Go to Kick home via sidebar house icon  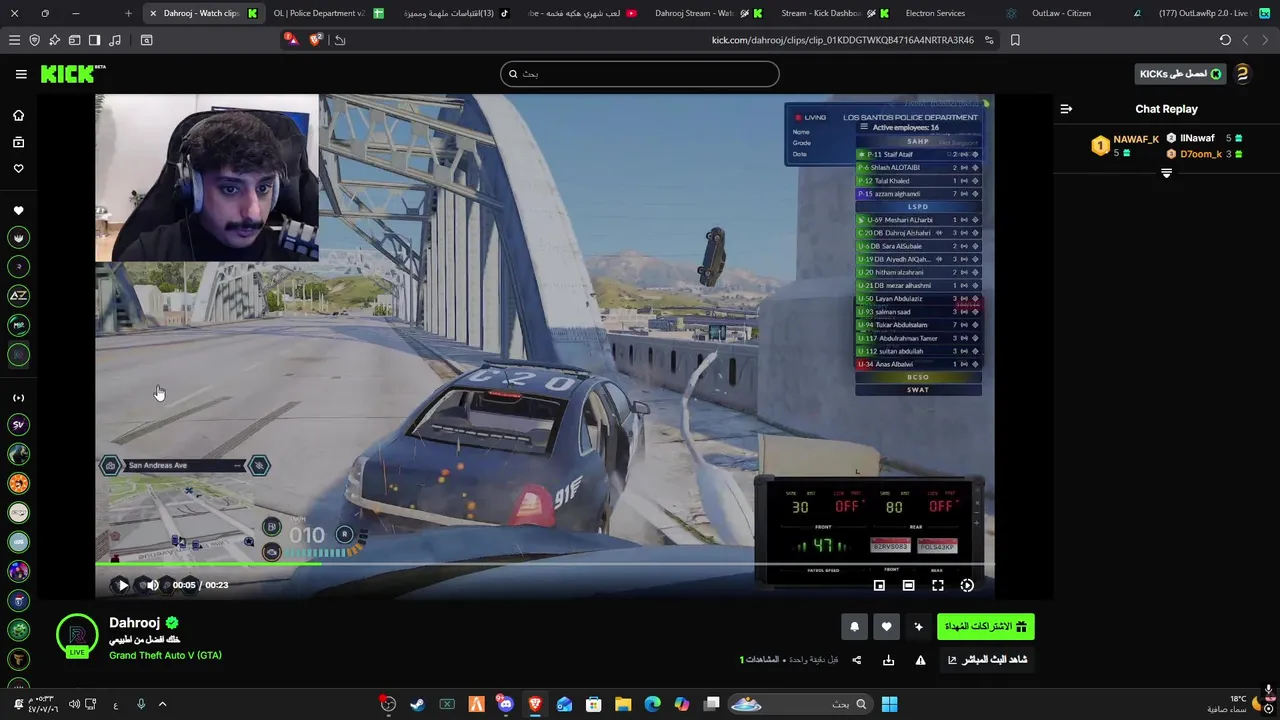click(18, 115)
